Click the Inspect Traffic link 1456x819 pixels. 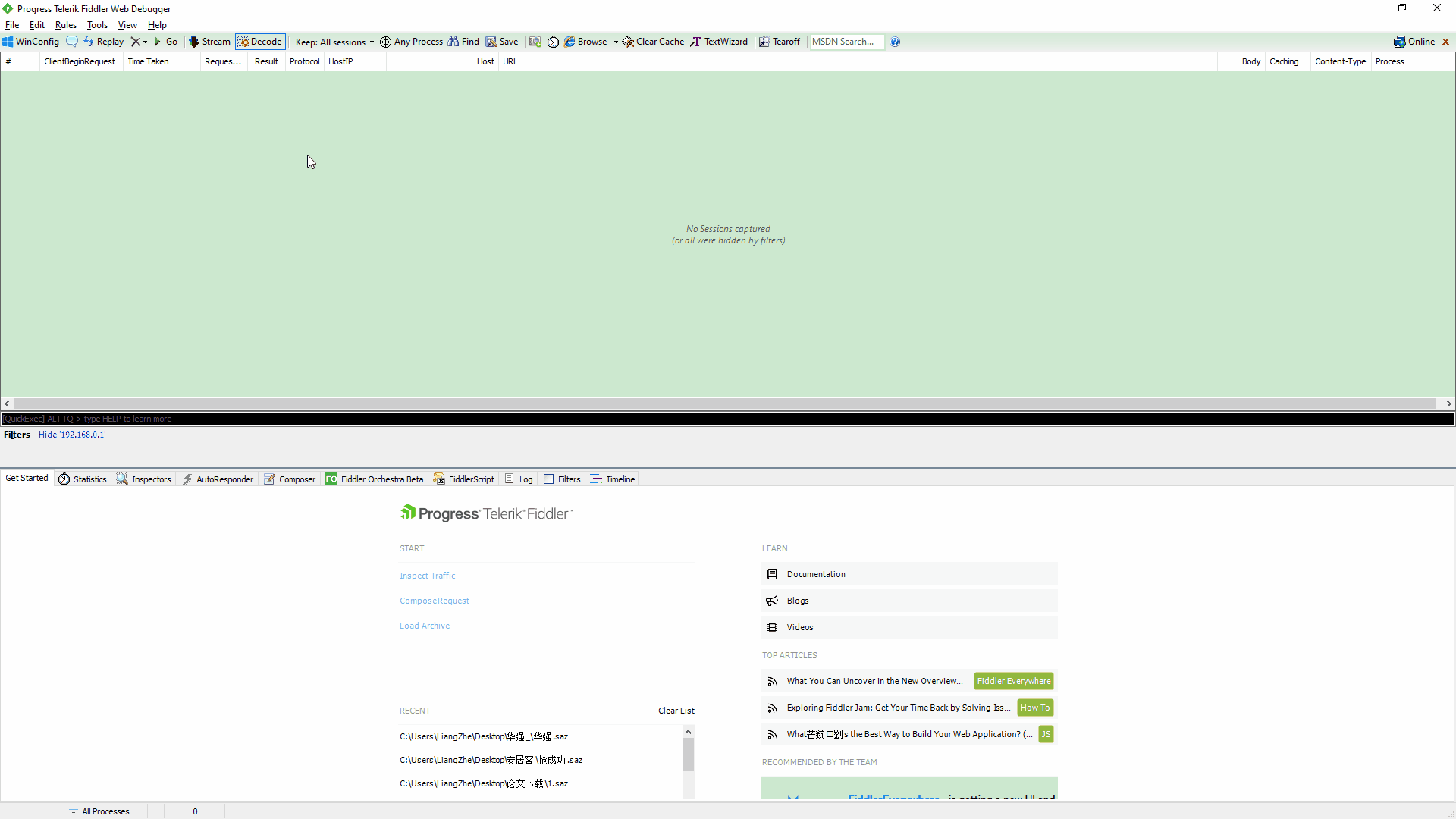coord(428,576)
